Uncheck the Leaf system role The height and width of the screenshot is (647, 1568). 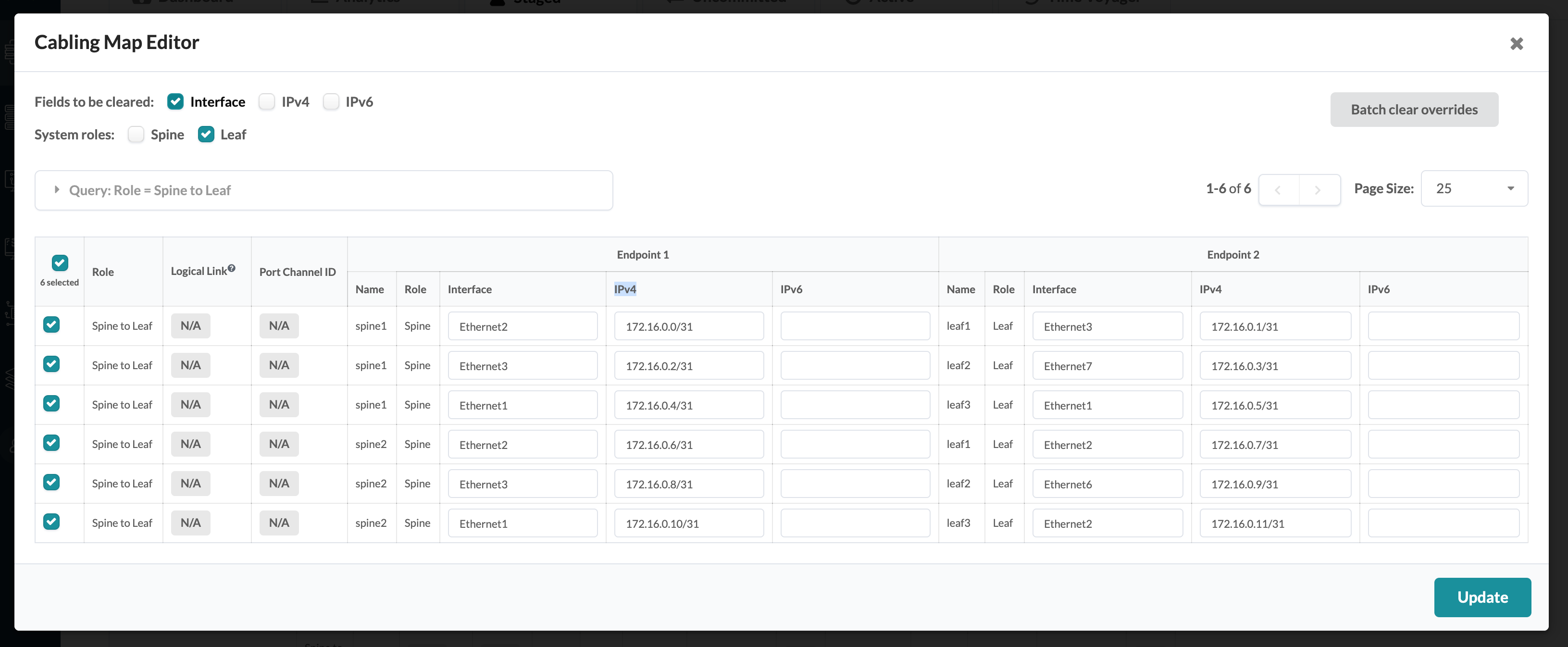pyautogui.click(x=206, y=135)
